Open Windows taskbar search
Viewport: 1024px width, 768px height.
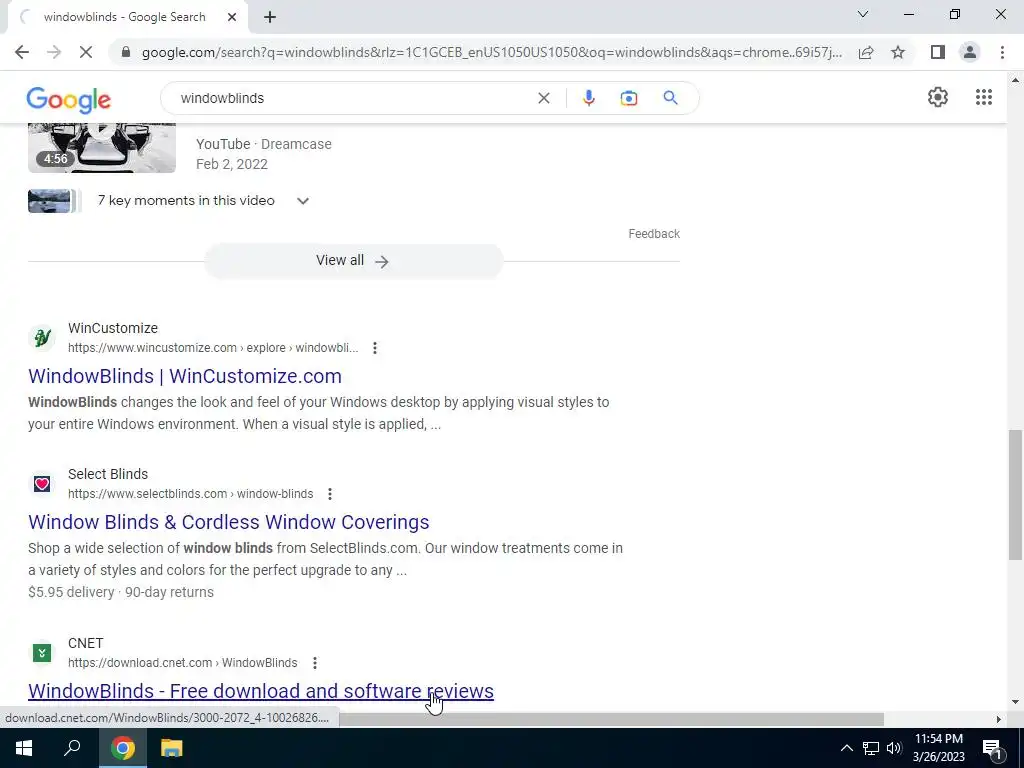72,748
